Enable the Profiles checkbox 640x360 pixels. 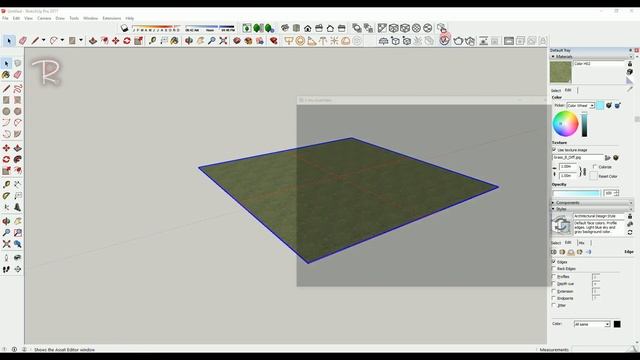554,276
